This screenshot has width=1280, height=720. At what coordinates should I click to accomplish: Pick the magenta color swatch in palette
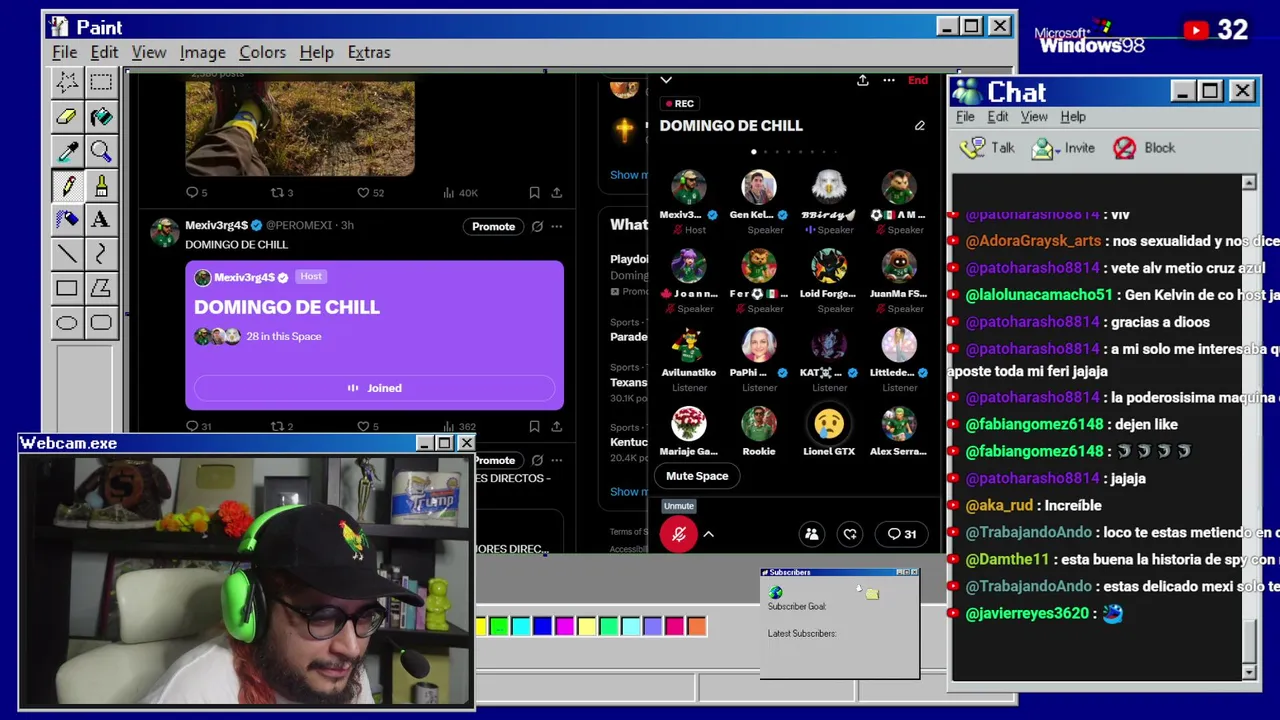[564, 627]
